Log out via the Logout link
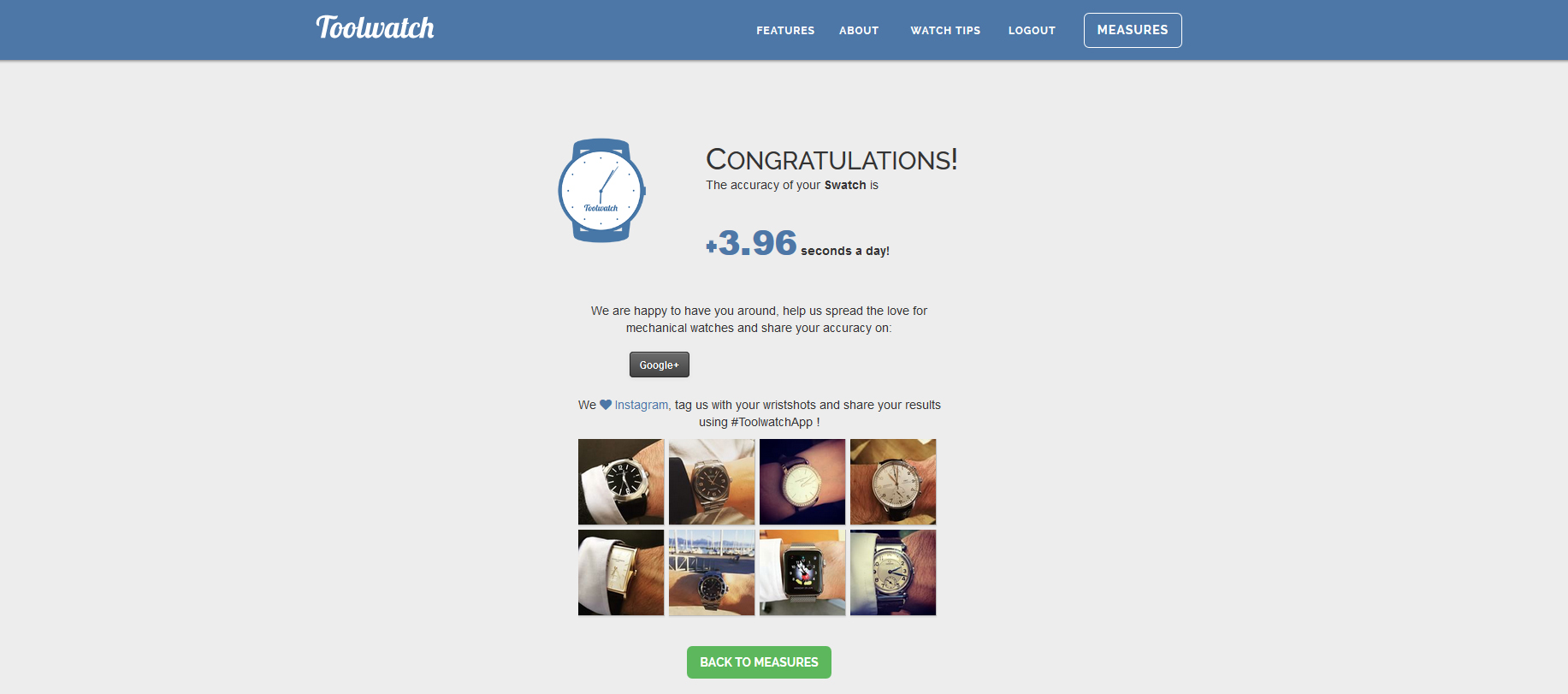The image size is (1568, 694). [1032, 30]
